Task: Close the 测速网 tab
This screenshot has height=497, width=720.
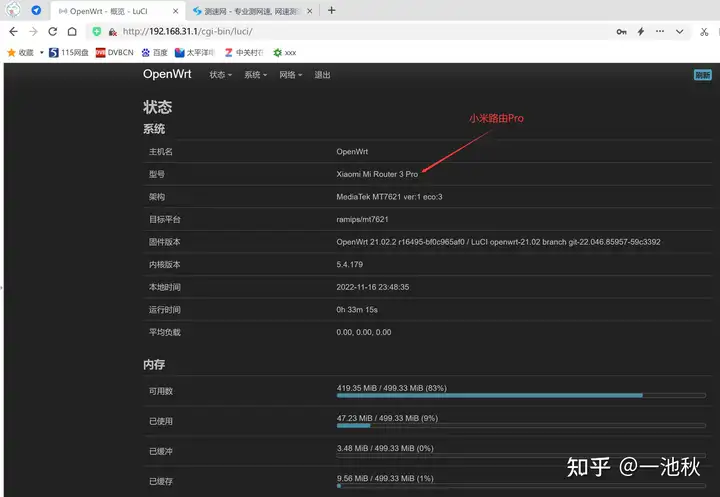Action: coord(309,11)
